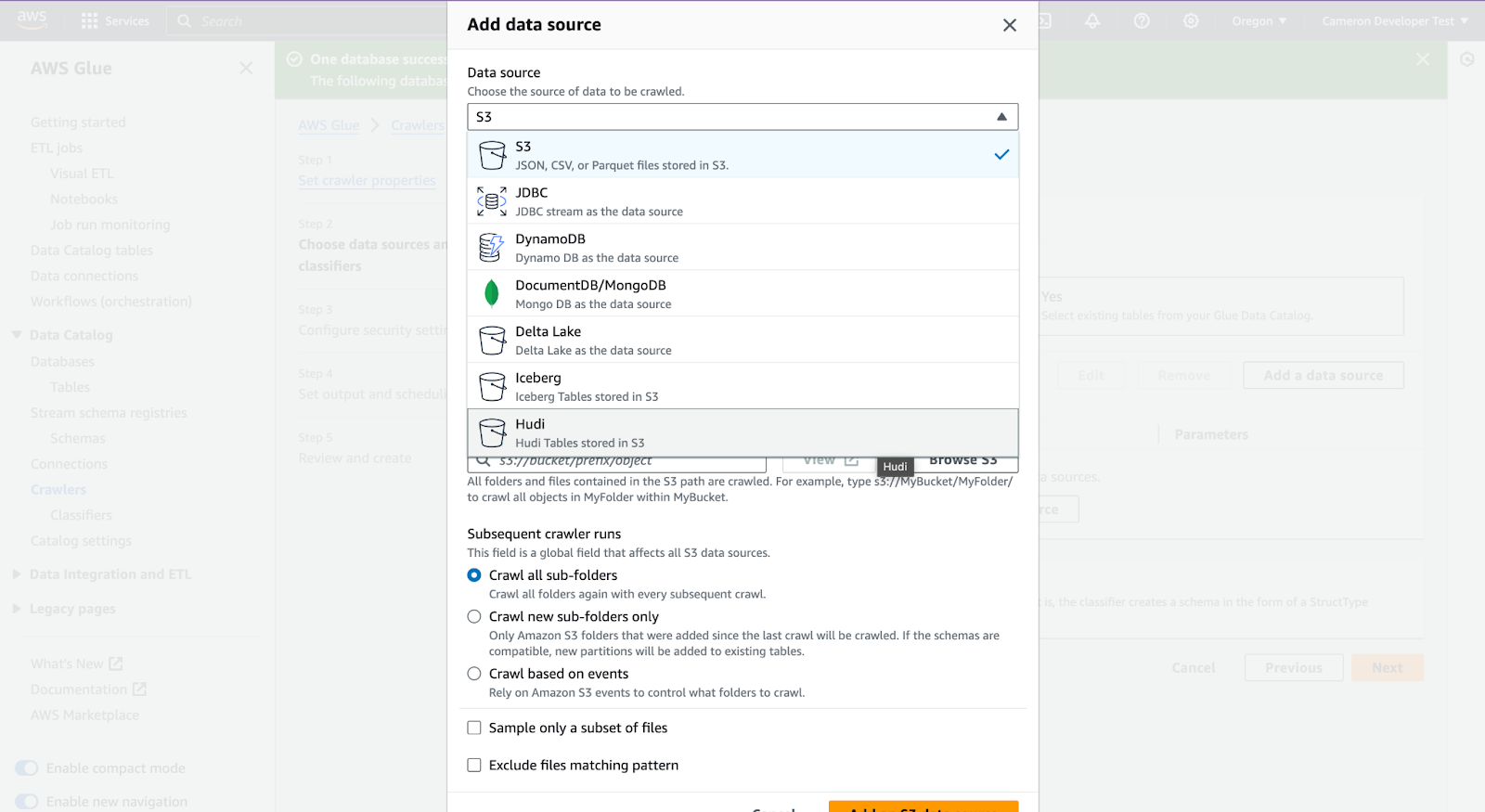This screenshot has width=1485, height=812.
Task: Close the AWS Glue side navigation
Action: point(246,68)
